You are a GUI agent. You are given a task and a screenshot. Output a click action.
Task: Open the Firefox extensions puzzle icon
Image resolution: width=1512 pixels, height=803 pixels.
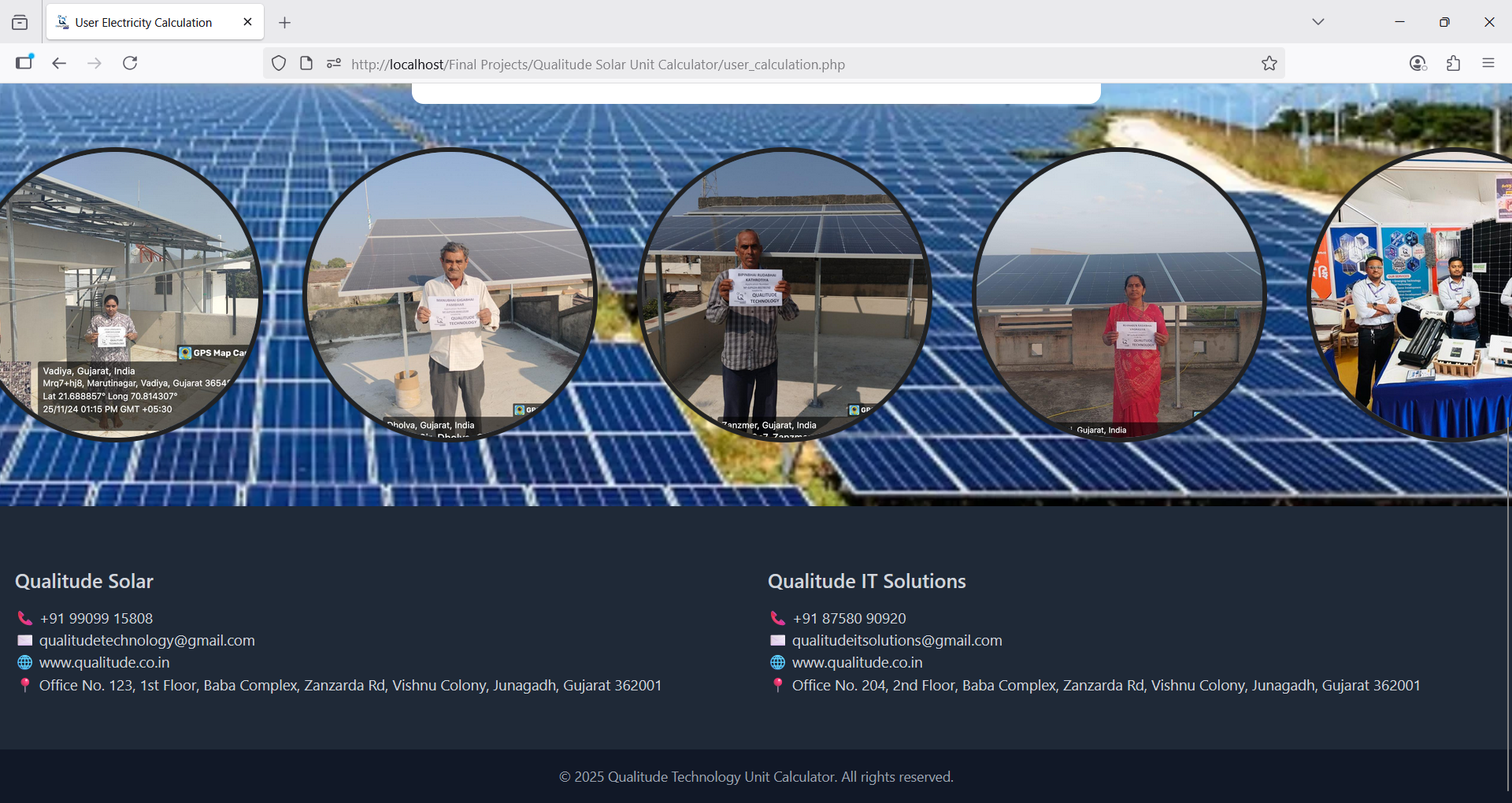(1453, 63)
